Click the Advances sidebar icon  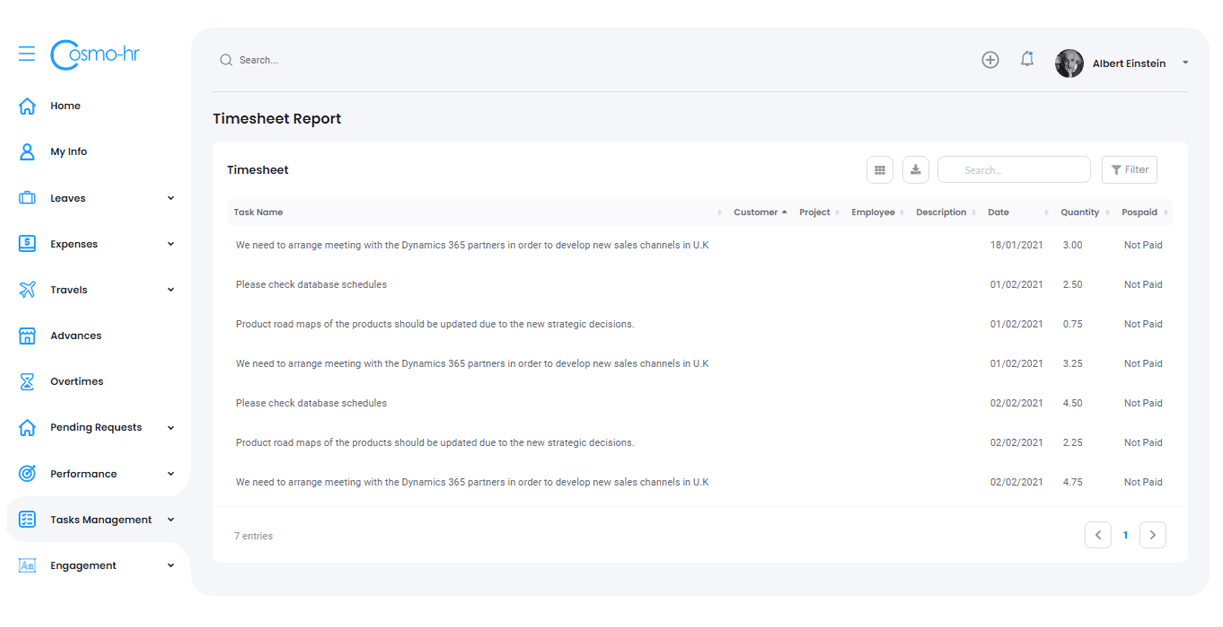pos(28,336)
